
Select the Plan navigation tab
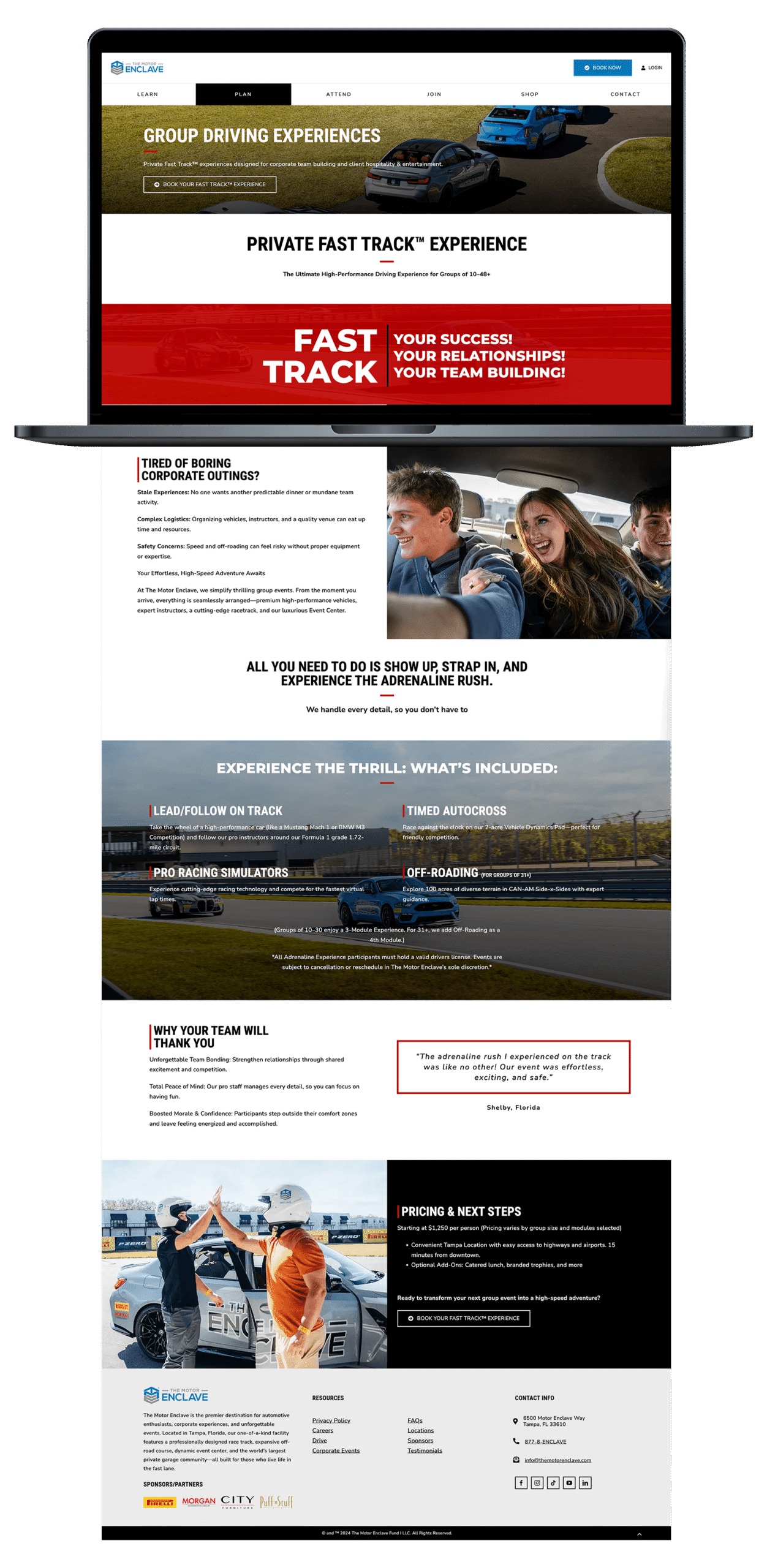243,94
